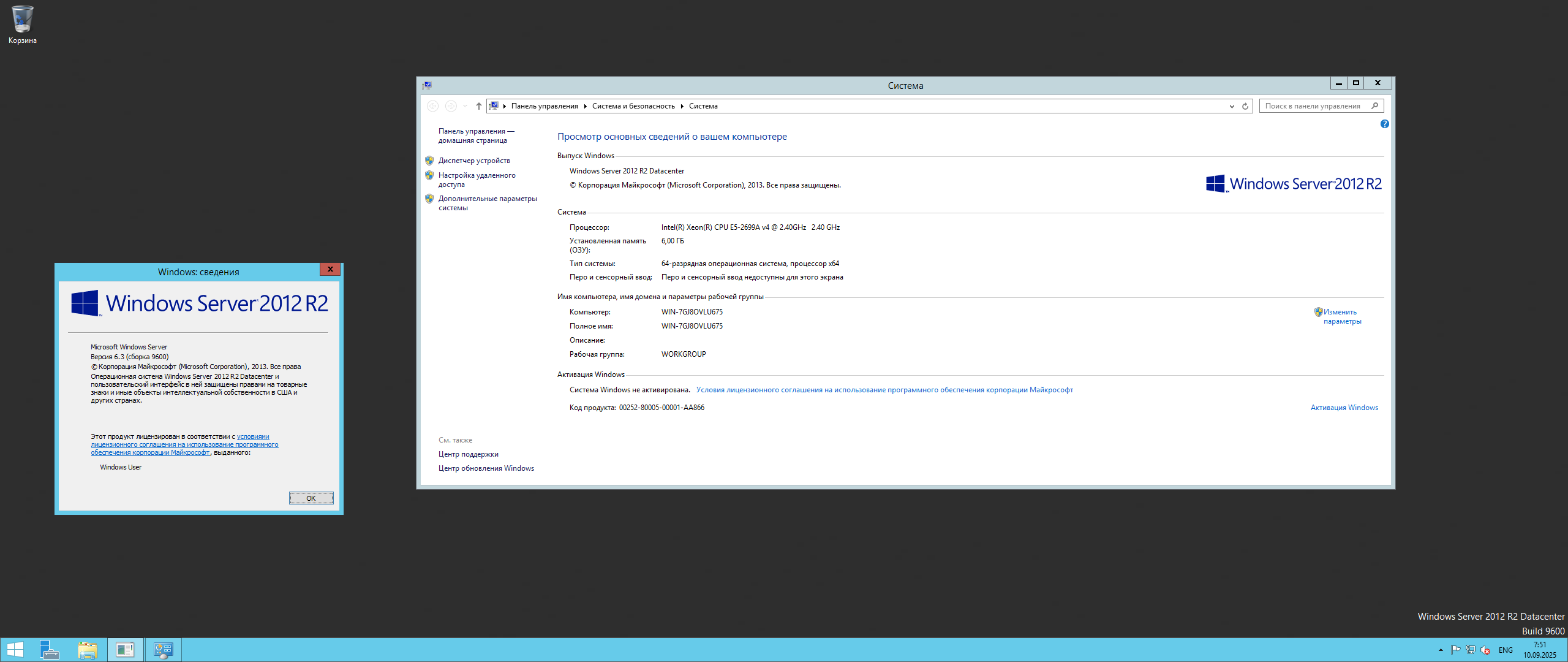Open Центр обновления Windows link
Screen dimensions: 1568x662
pyautogui.click(x=486, y=468)
